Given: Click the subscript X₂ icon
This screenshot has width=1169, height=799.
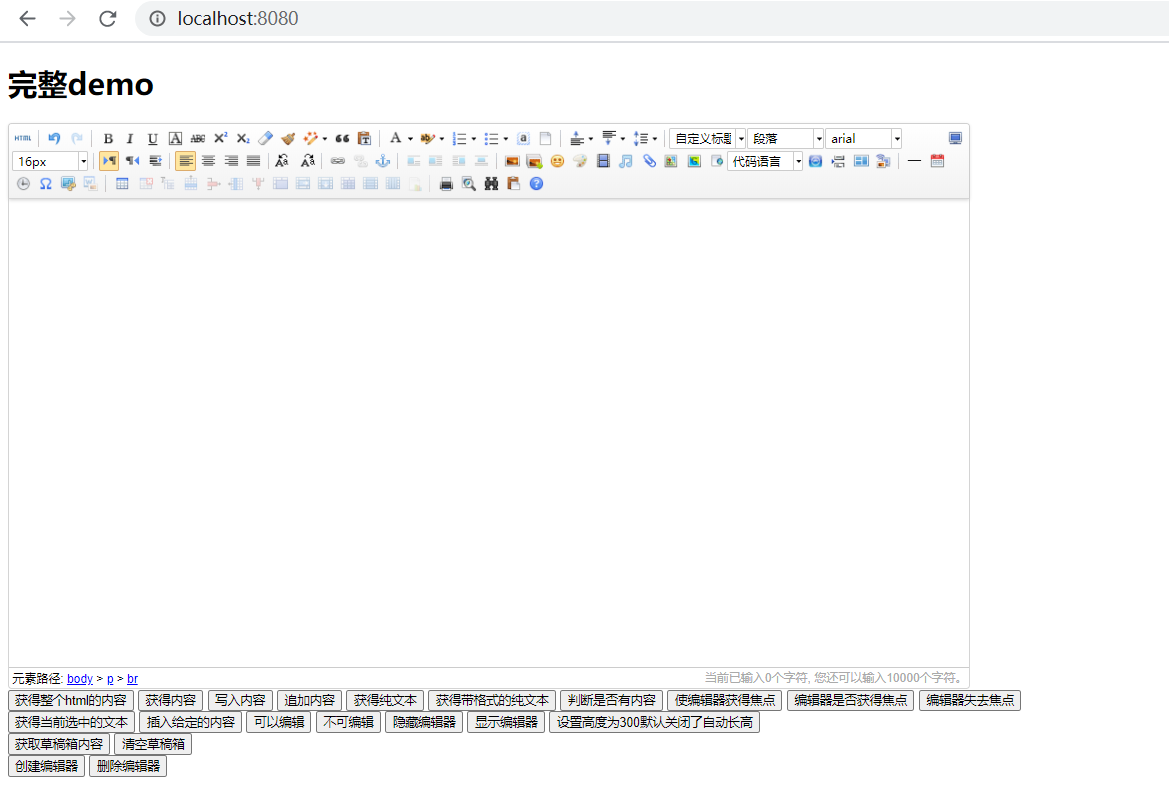Looking at the screenshot, I should click(x=243, y=139).
